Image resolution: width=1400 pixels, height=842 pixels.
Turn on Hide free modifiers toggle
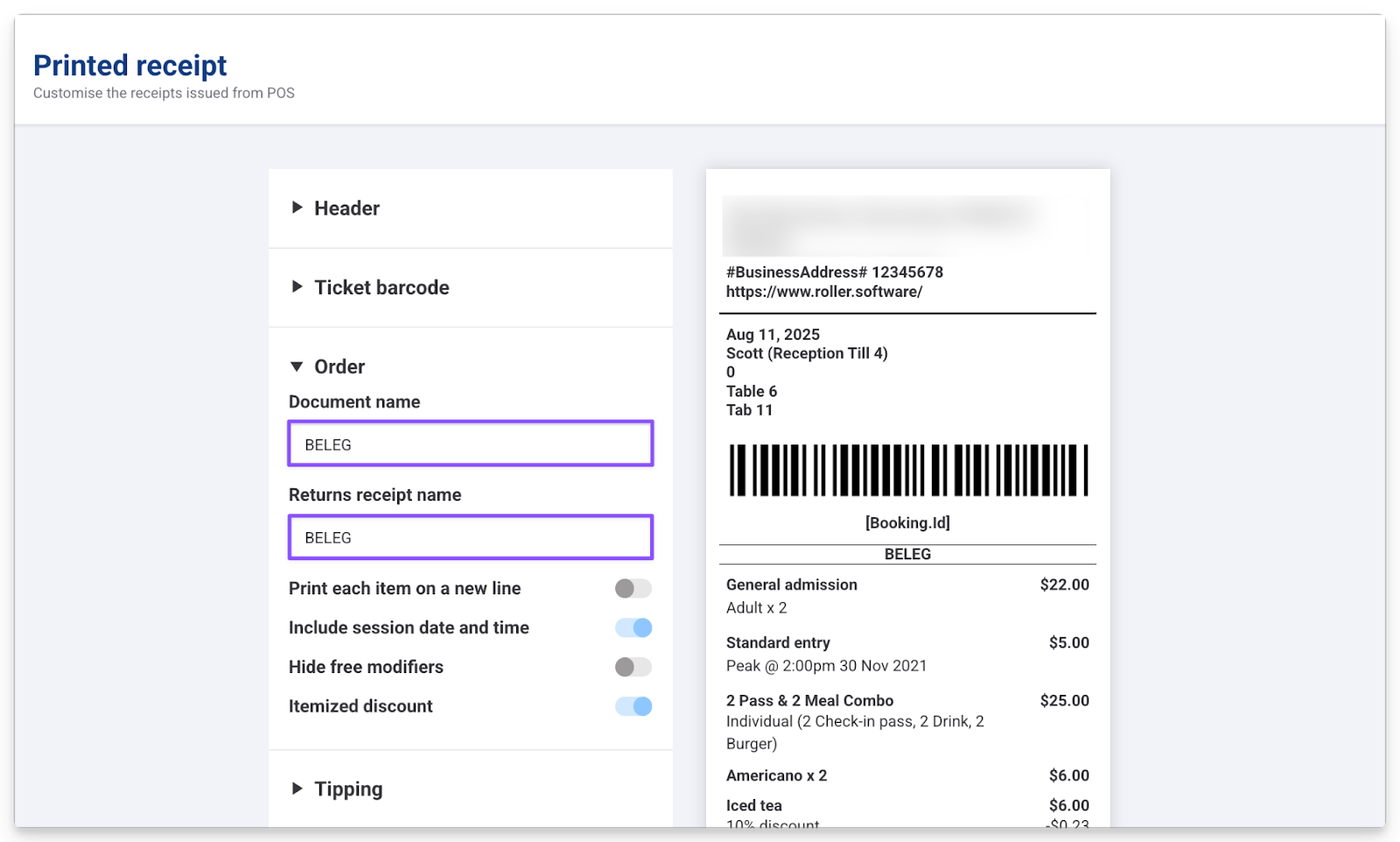633,667
